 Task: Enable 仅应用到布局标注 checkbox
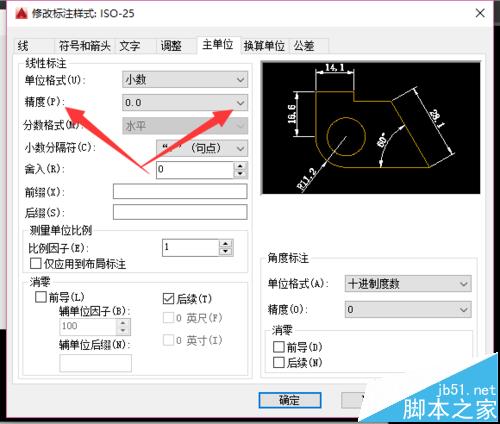(x=35, y=263)
